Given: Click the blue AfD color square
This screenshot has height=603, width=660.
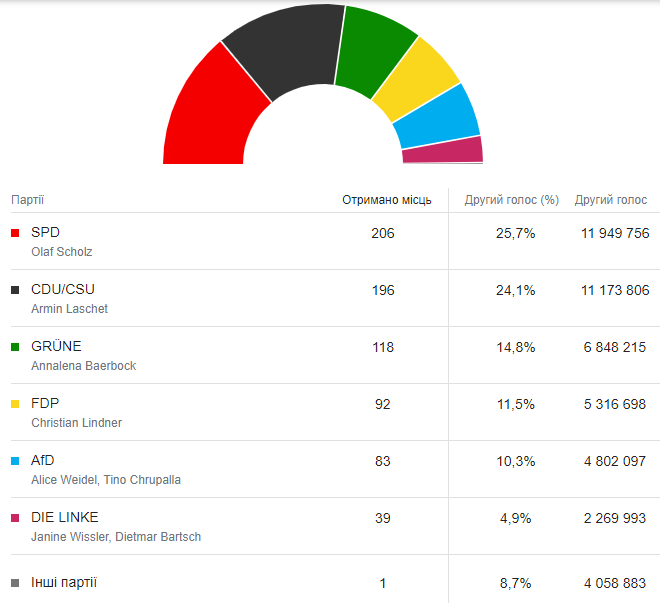Looking at the screenshot, I should click(15, 461).
